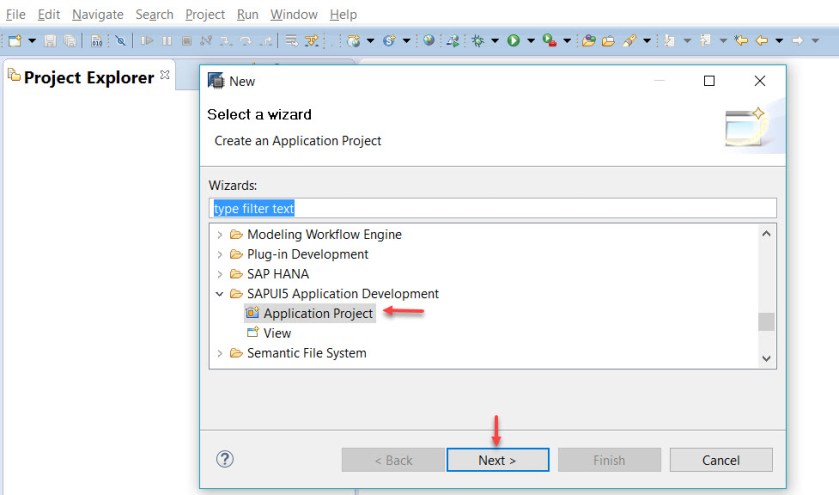Image resolution: width=839 pixels, height=495 pixels.
Task: Click the Open Type folder icon
Action: [x=589, y=41]
